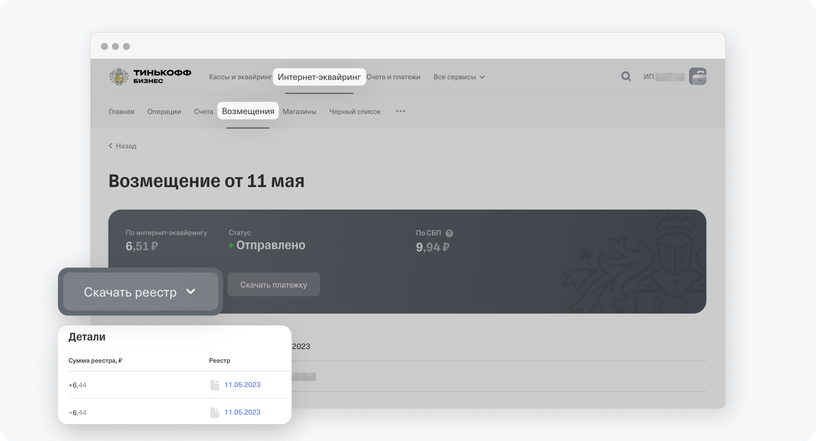
Task: Click the −6,44 registry sum cell
Action: pyautogui.click(x=78, y=413)
